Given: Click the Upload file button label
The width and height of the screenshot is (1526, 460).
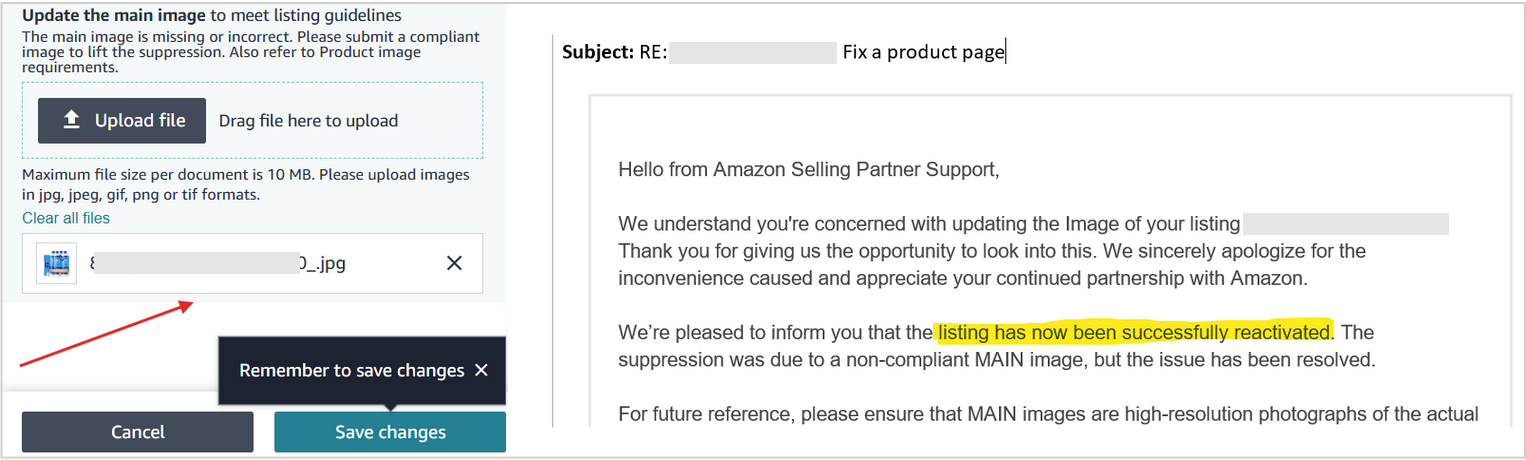Looking at the screenshot, I should click(140, 121).
